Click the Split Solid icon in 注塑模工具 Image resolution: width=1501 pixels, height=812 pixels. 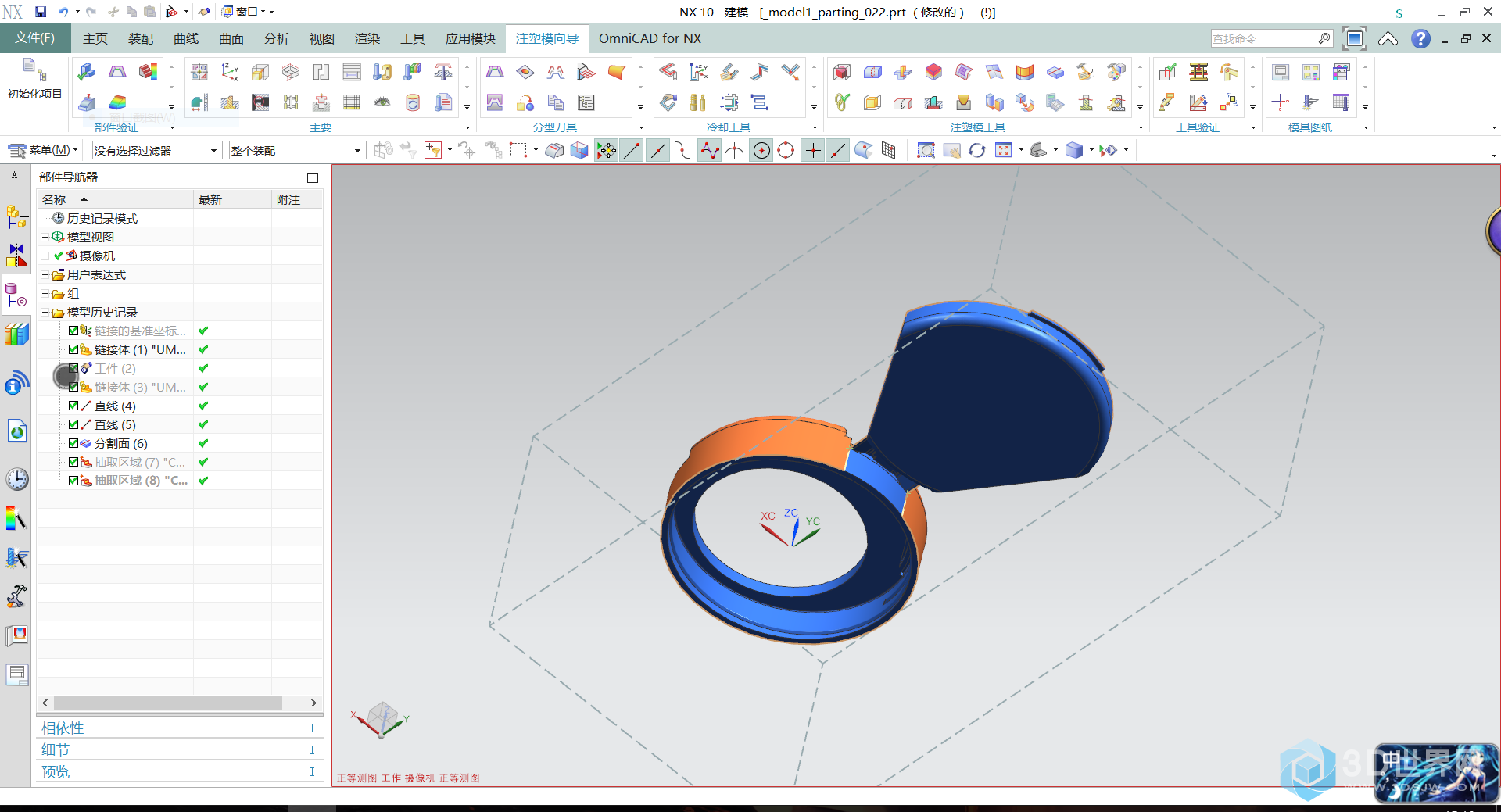click(872, 72)
